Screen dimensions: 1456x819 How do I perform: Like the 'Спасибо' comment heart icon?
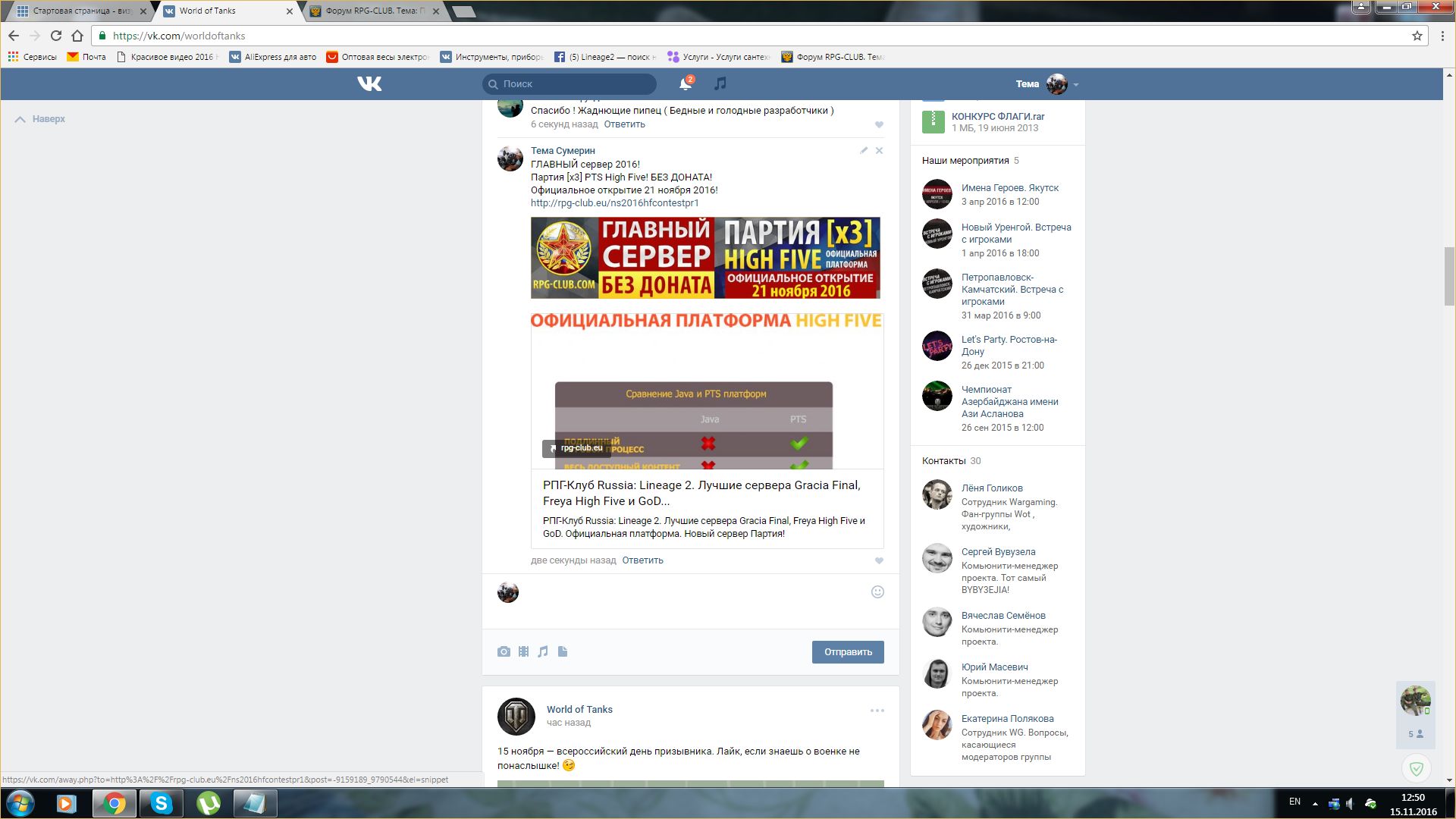pos(879,124)
